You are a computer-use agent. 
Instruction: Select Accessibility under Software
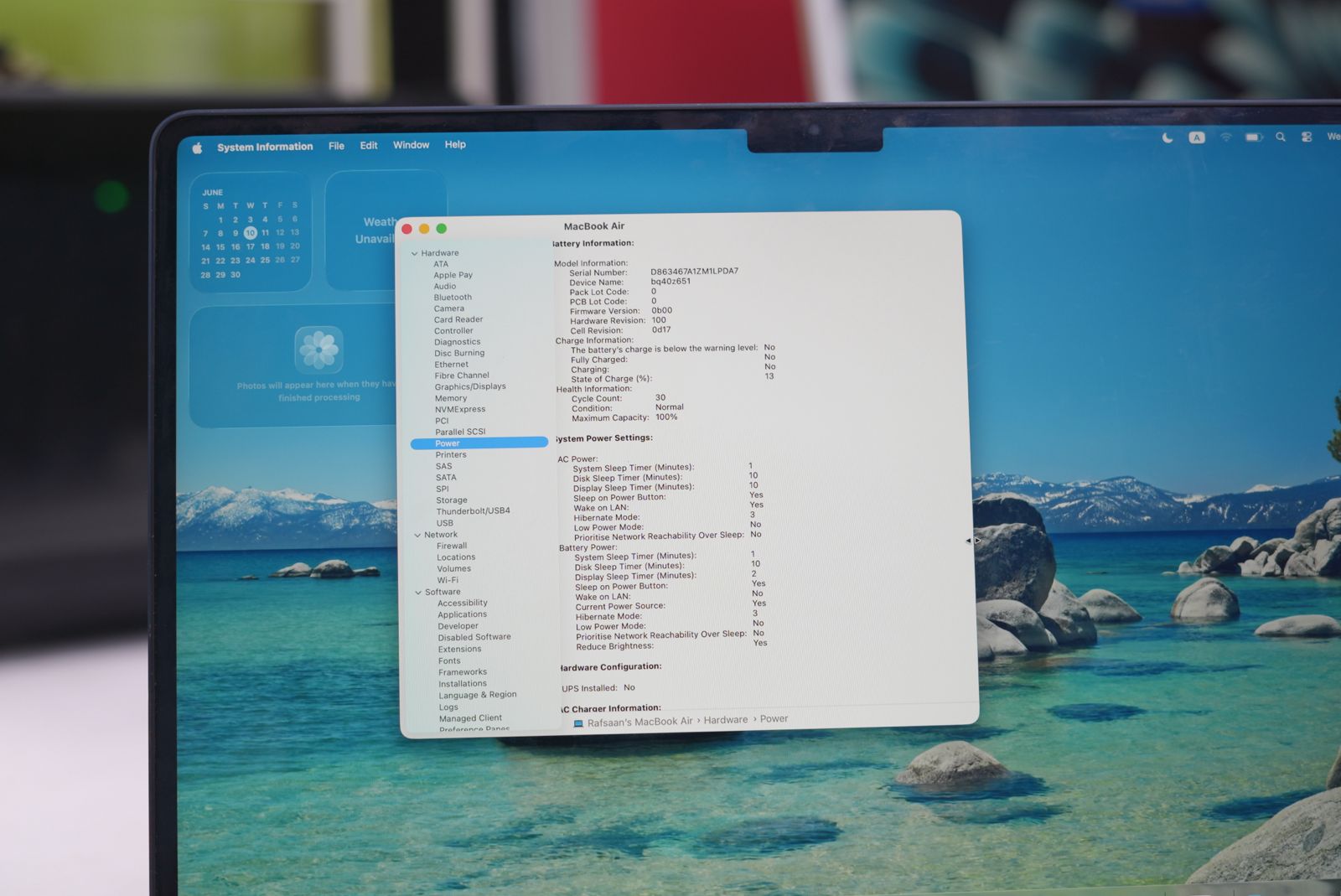tap(463, 603)
